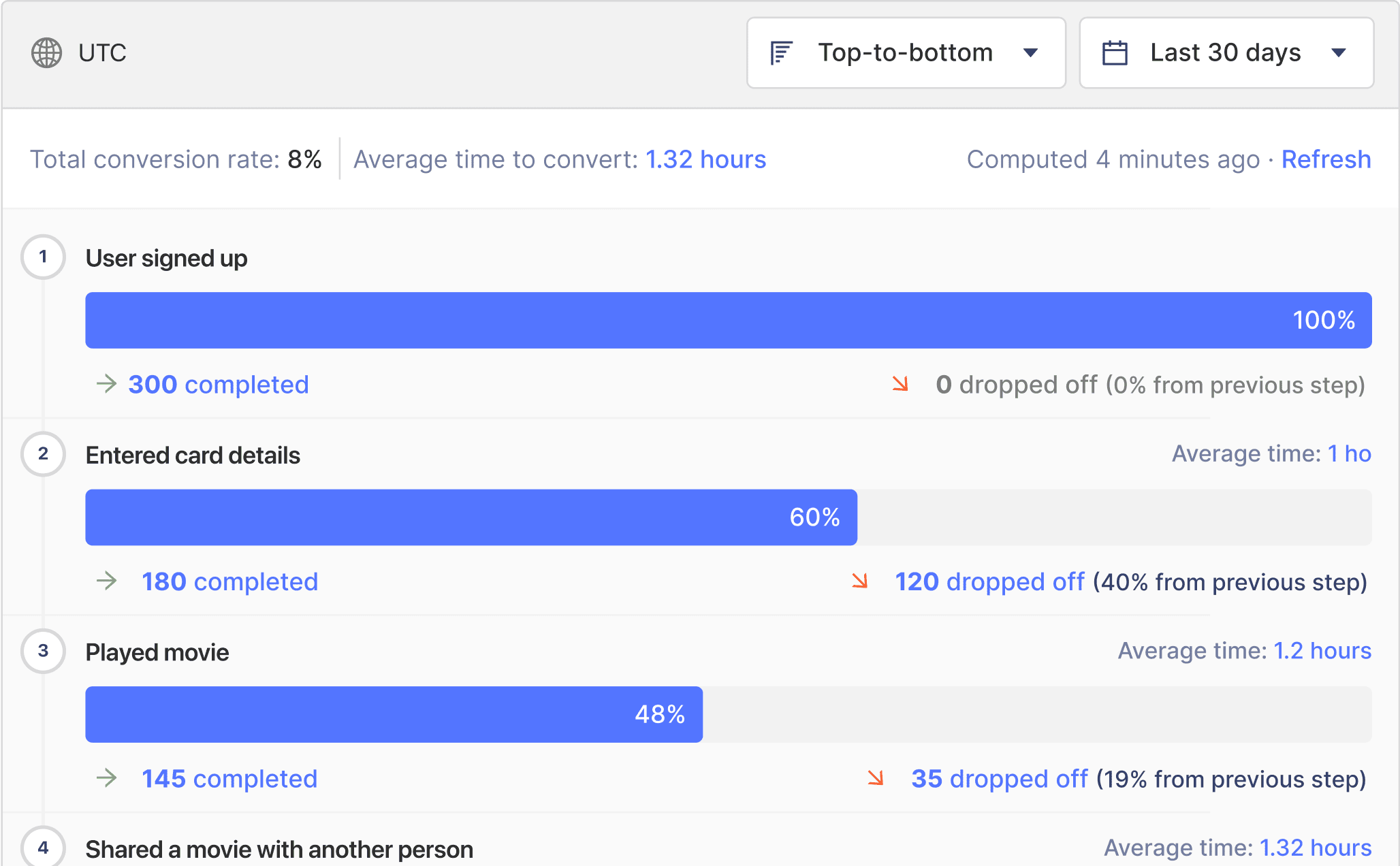This screenshot has height=866, width=1400.
Task: Click the arrow icon before 180 completed
Action: click(106, 581)
